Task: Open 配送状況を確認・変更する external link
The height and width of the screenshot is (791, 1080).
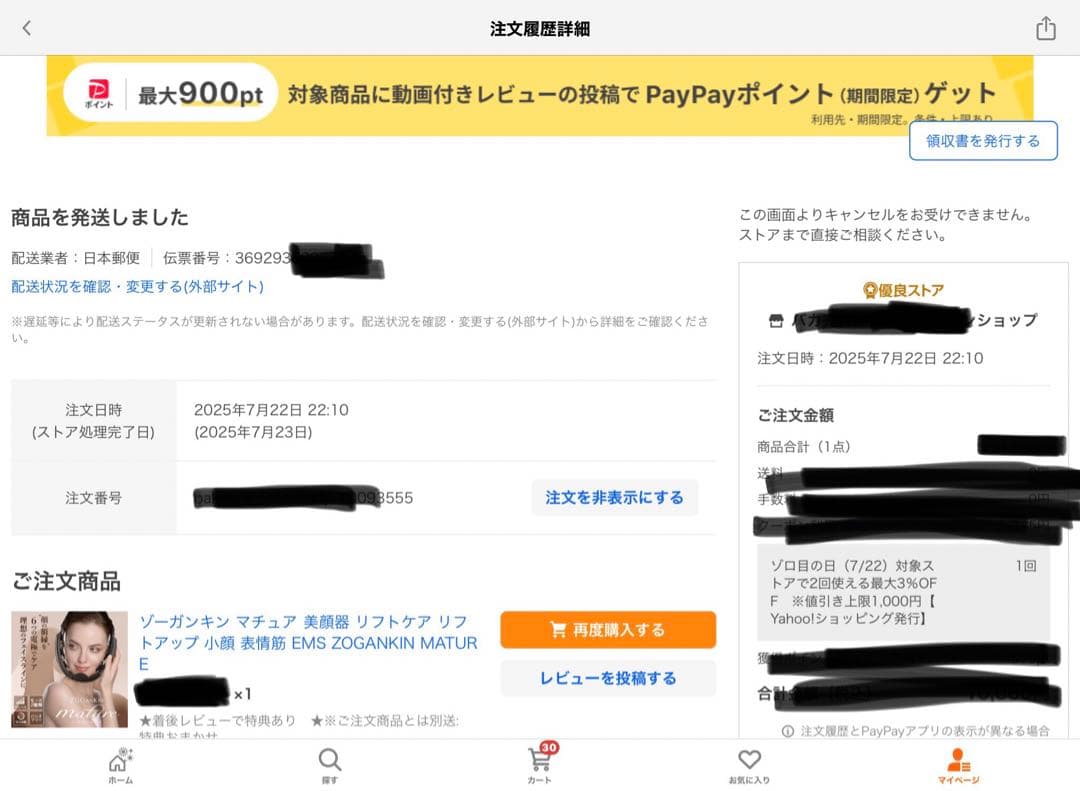Action: [137, 287]
